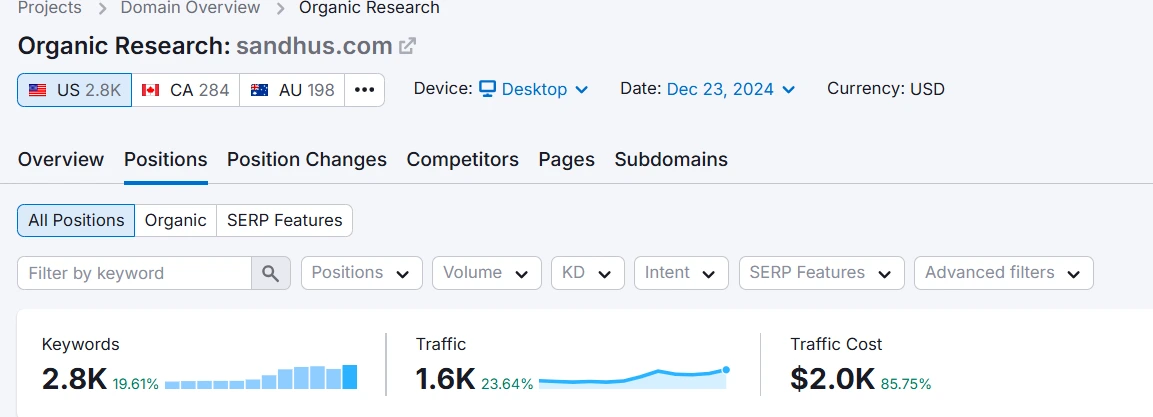Open the Device Desktop dropdown
Viewport: 1153px width, 417px height.
(534, 89)
